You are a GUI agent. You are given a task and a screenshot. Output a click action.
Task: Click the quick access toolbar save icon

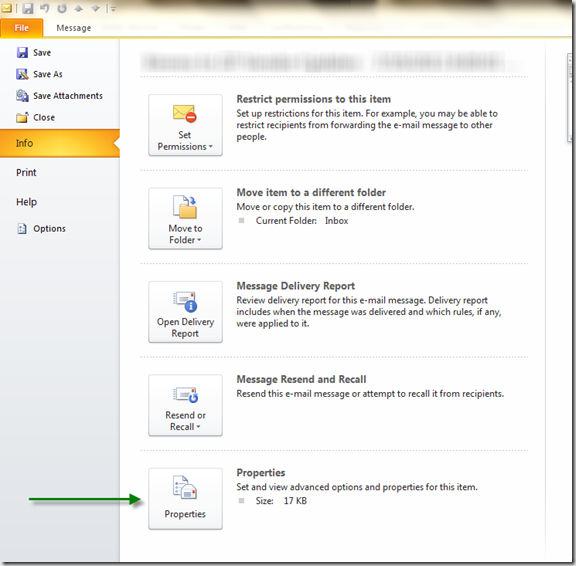coord(28,8)
